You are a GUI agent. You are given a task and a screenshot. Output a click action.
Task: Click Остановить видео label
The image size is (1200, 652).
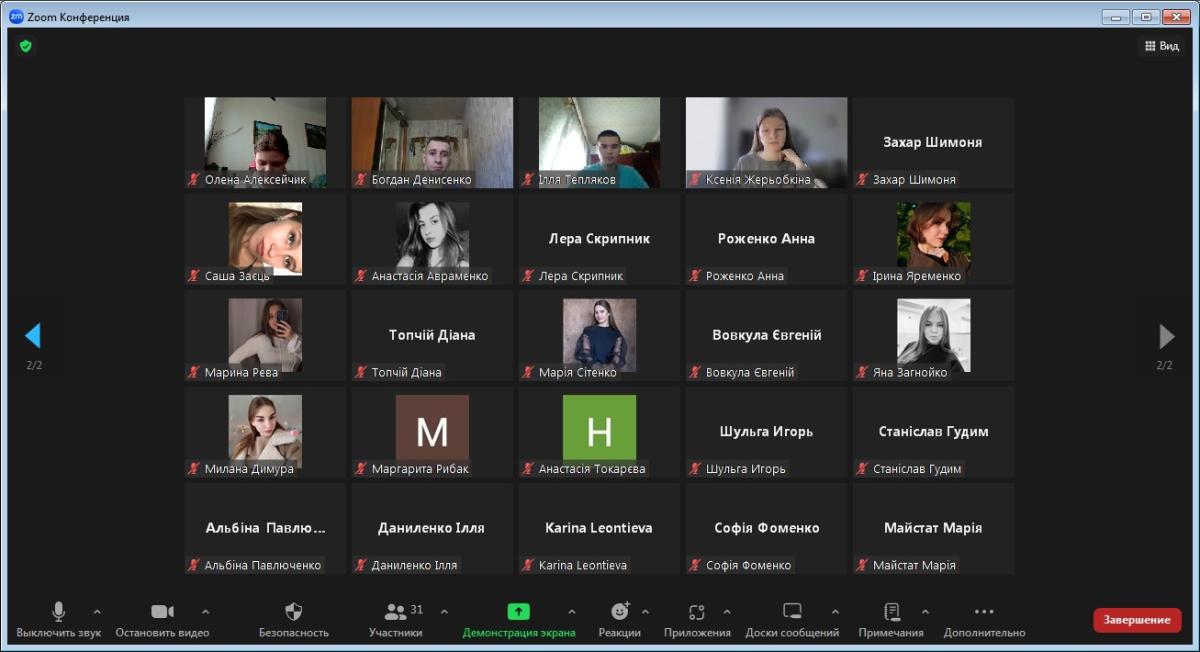[162, 633]
